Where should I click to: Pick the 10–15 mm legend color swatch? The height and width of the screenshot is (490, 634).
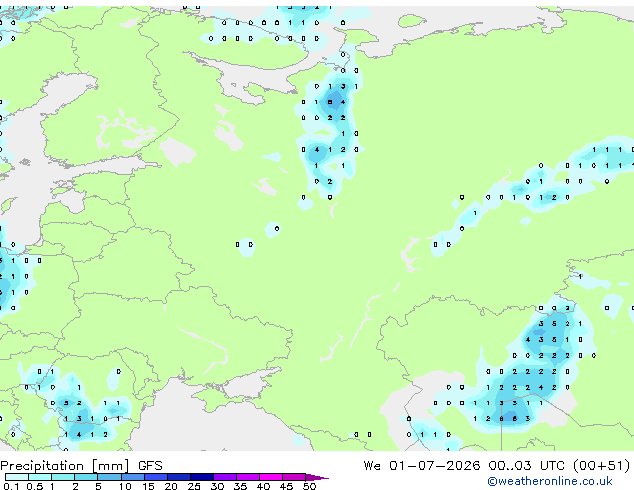[132, 477]
